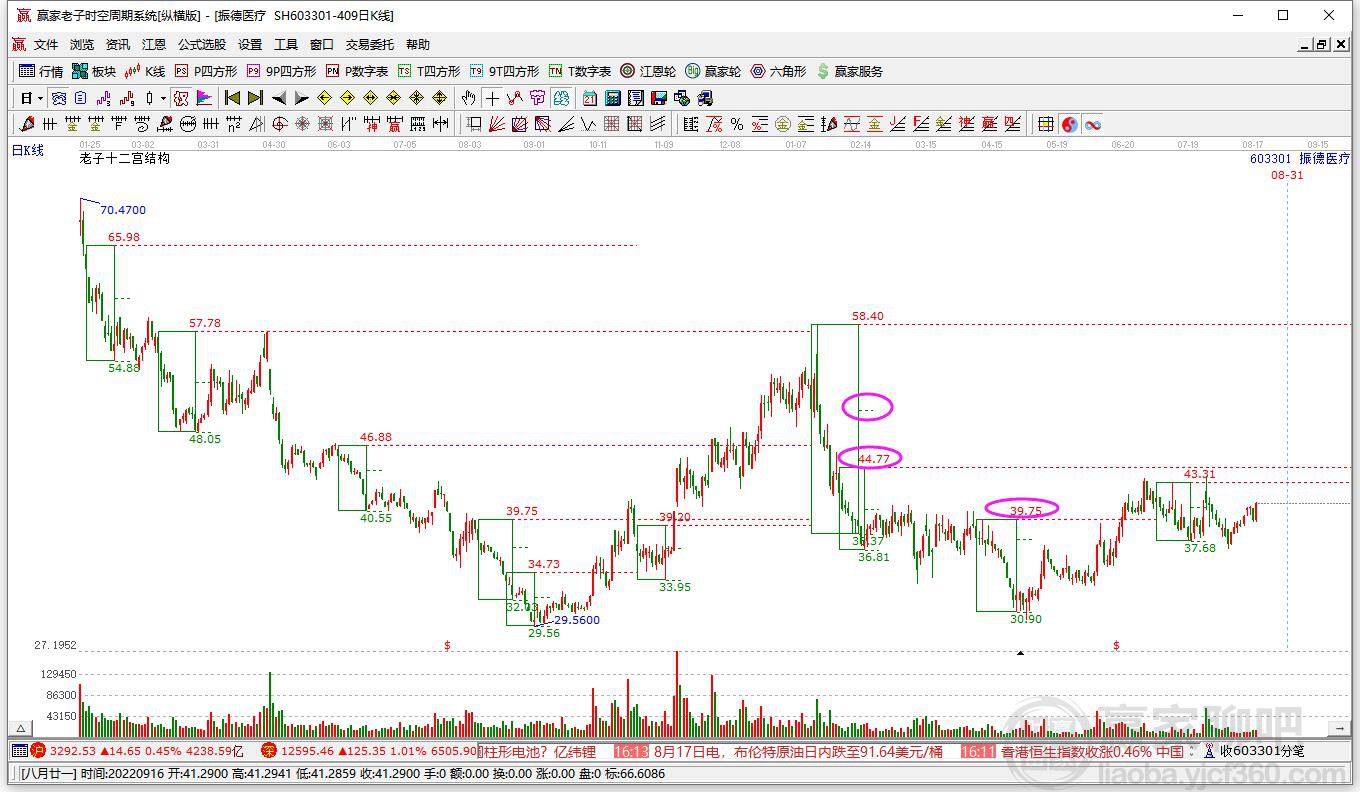This screenshot has height=792, width=1360.
Task: Click yellow diamond left-arrow shift icon
Action: (x=324, y=98)
